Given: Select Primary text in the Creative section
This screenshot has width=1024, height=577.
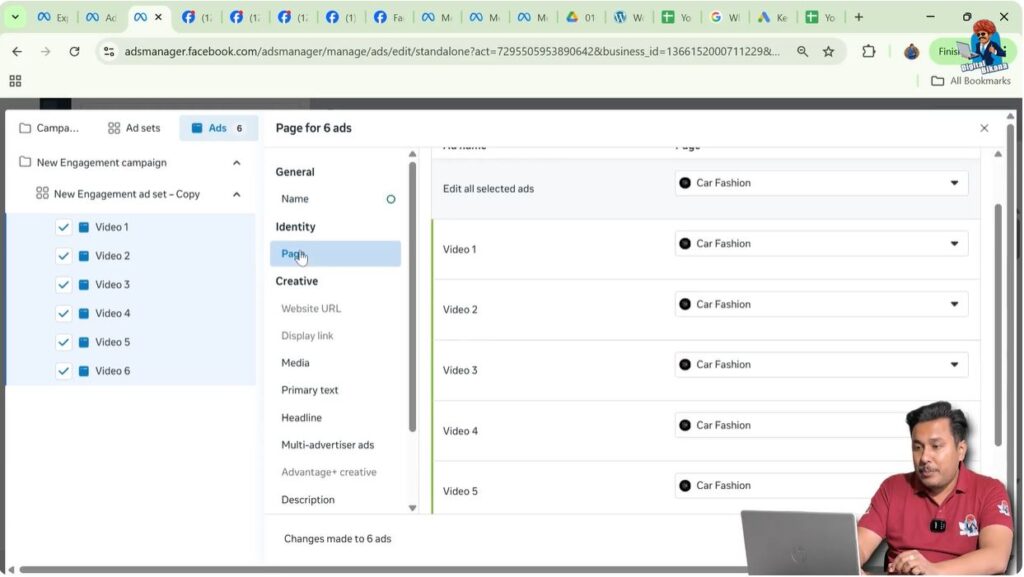Looking at the screenshot, I should (x=310, y=390).
